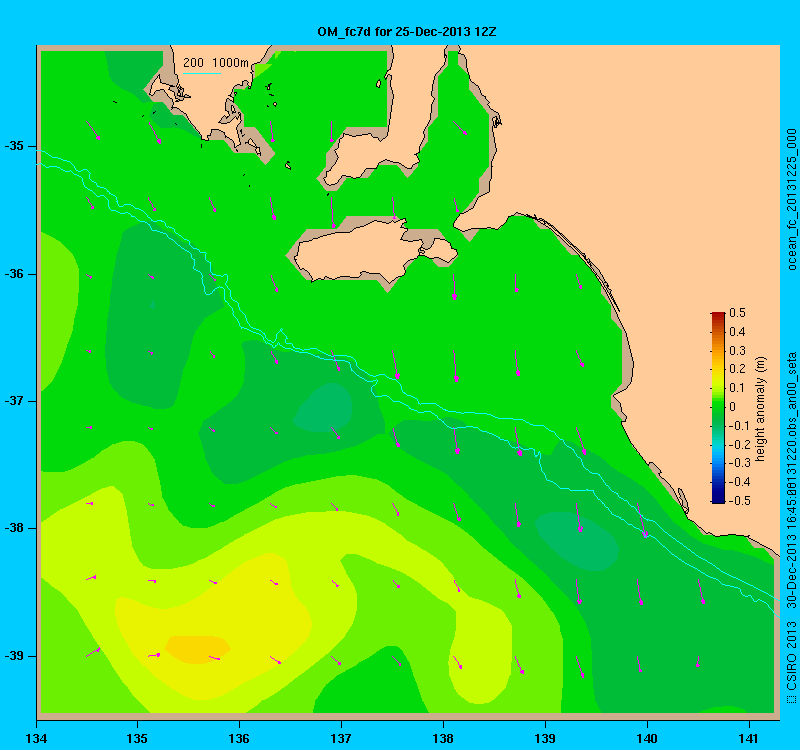The height and width of the screenshot is (750, 800).
Task: Click the '-0.2' value on the color scale
Action: pos(738,444)
